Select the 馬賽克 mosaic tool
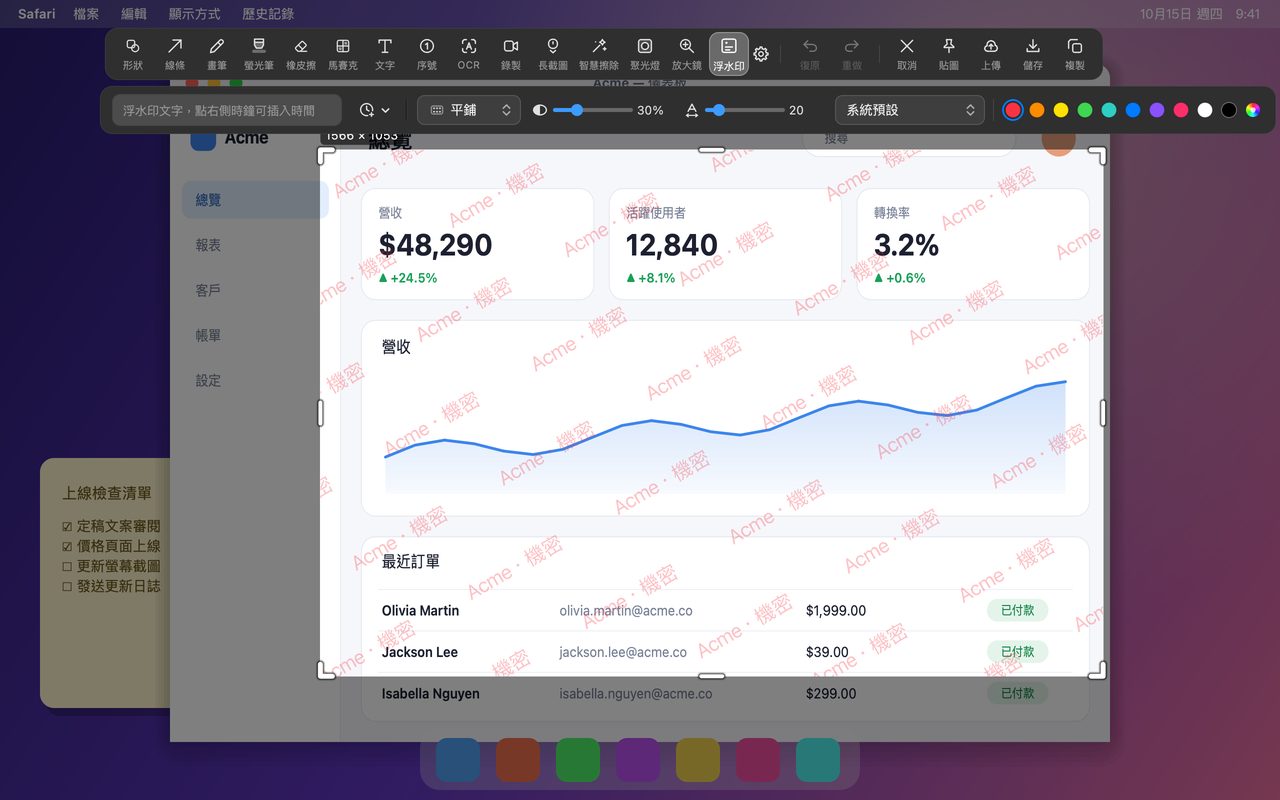The width and height of the screenshot is (1280, 800). click(342, 54)
